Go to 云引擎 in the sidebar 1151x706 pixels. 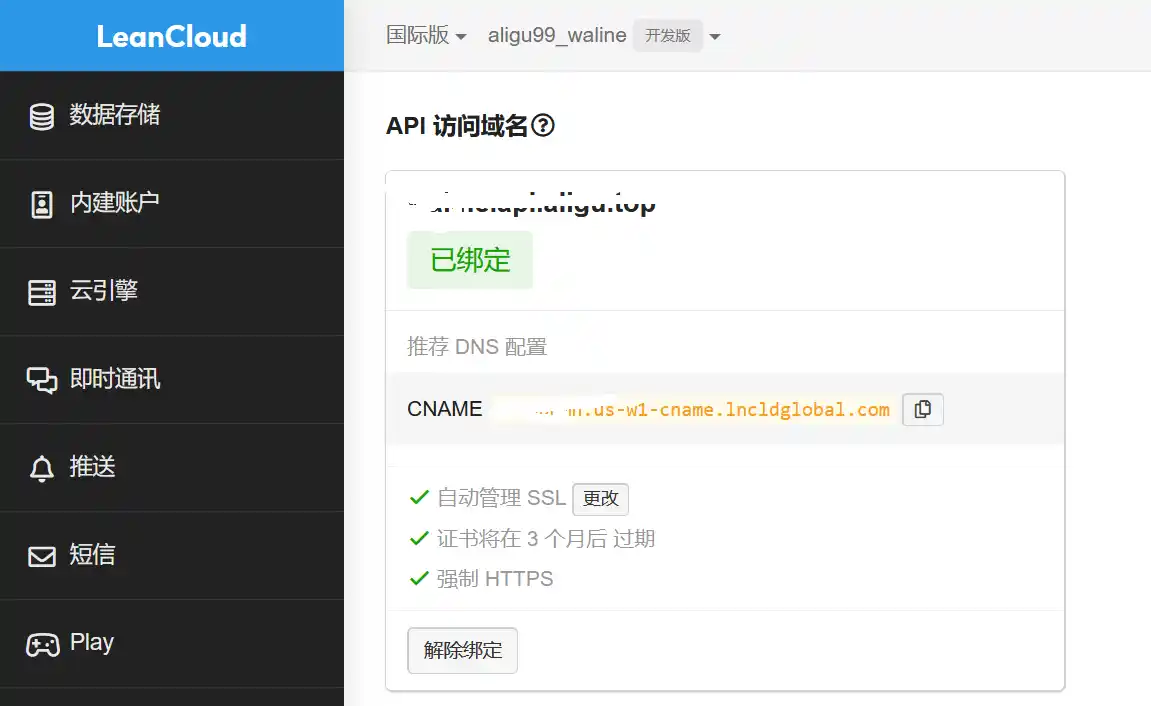coord(104,291)
